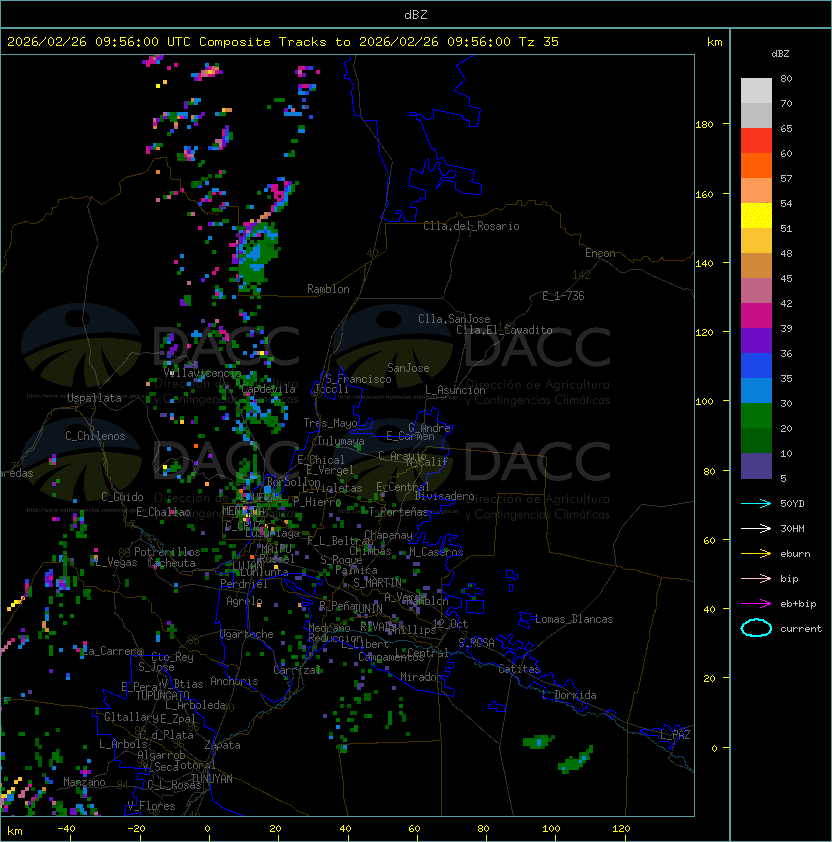Select the orange 60–57 dBZ swatch
832x842 pixels.
coord(756,165)
